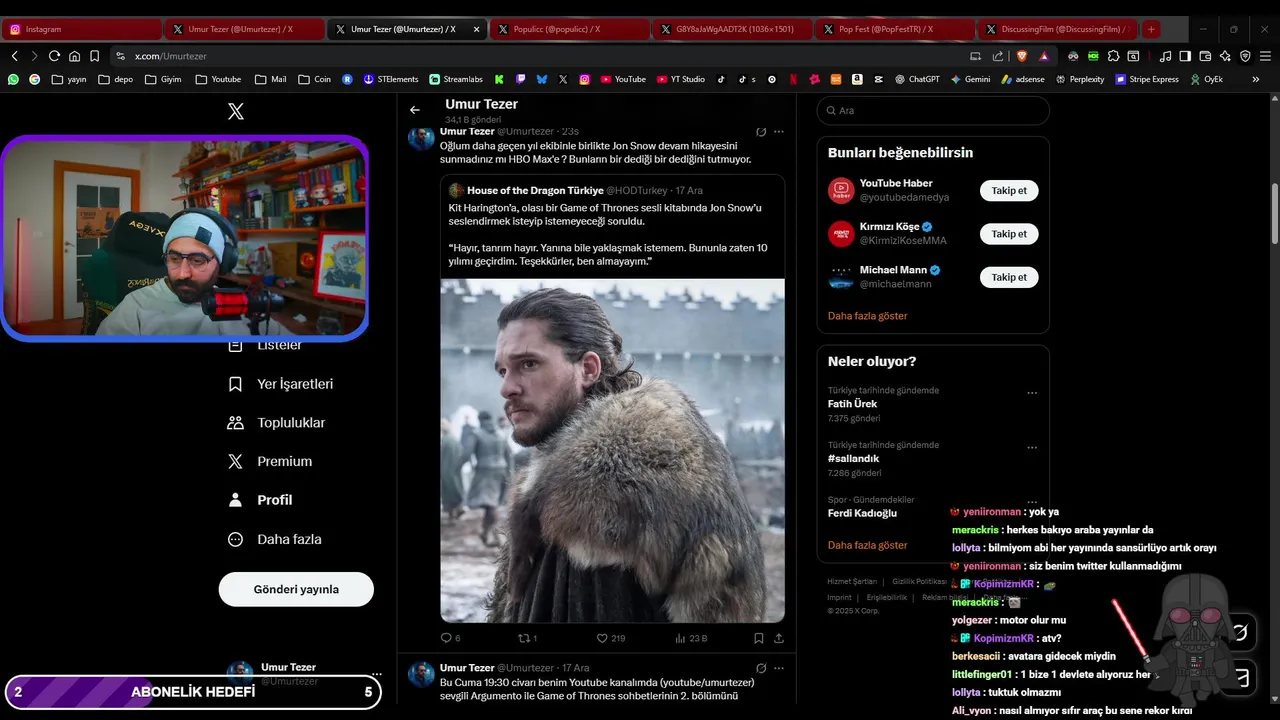Image resolution: width=1280 pixels, height=720 pixels.
Task: Follow YouTube Haber with Takip et
Action: point(1009,190)
